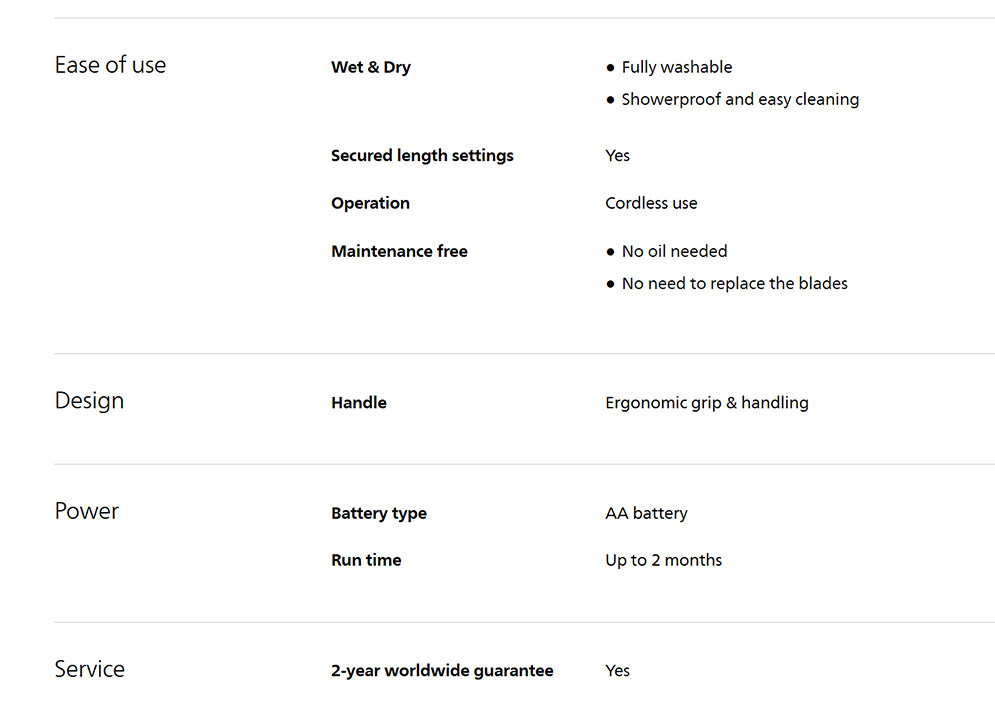Click the No oil needed text
This screenshot has width=995, height=701.
[674, 251]
